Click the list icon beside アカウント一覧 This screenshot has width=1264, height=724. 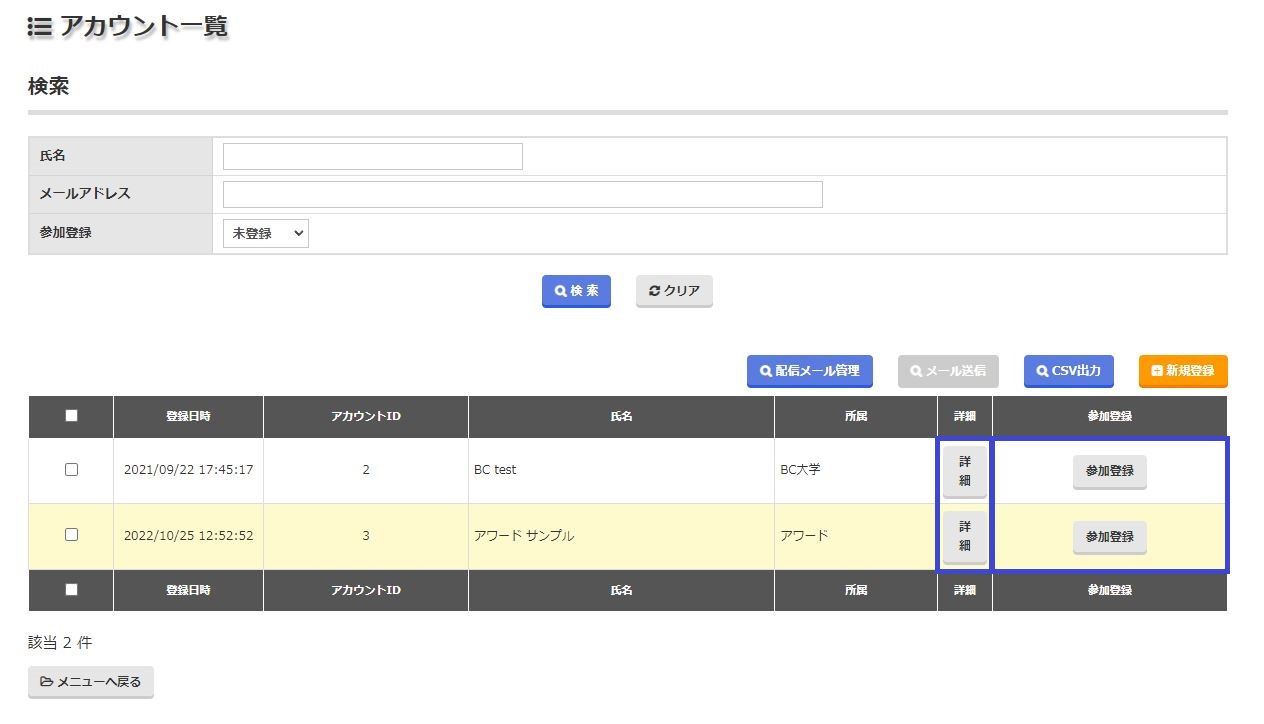point(40,27)
